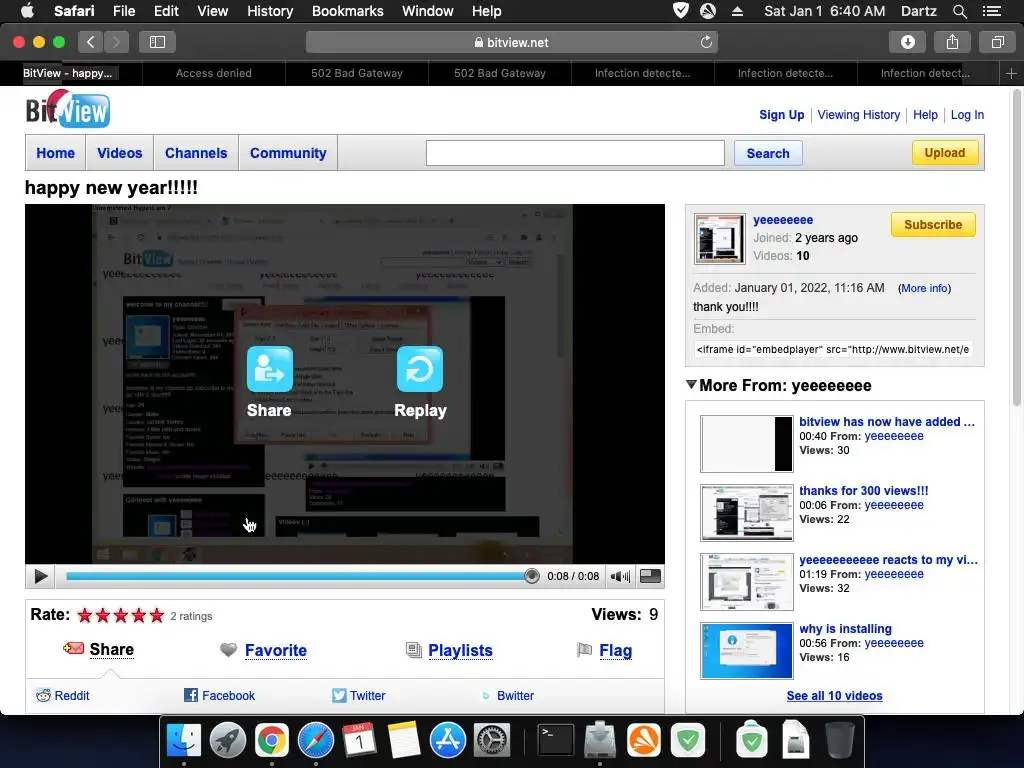This screenshot has width=1024, height=768.
Task: Click the BitView search input field
Action: [575, 153]
